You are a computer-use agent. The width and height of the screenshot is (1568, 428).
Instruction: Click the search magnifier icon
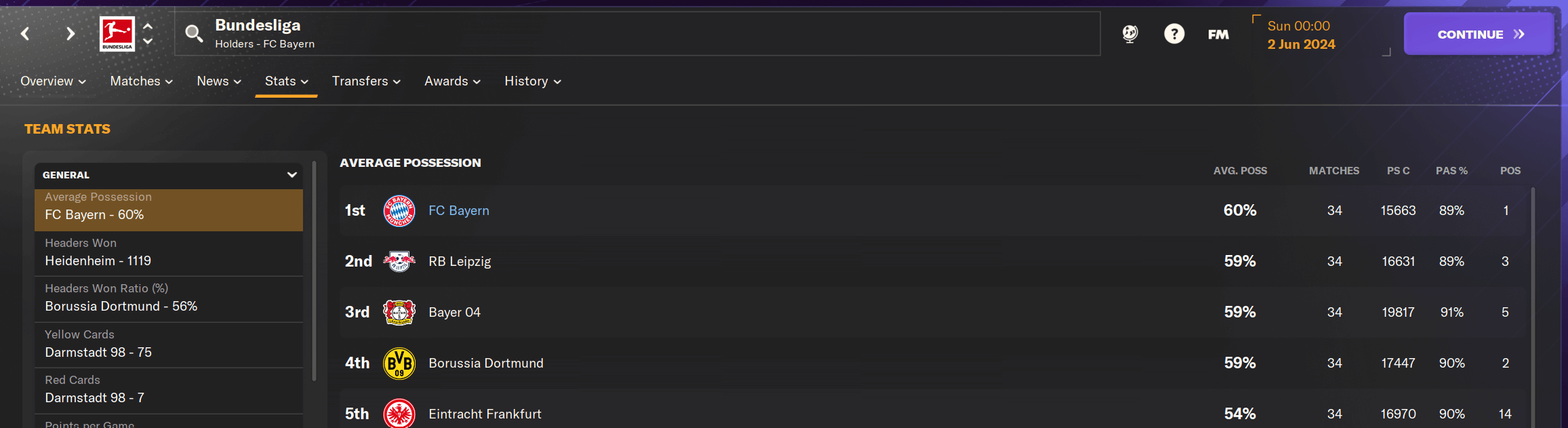click(194, 33)
